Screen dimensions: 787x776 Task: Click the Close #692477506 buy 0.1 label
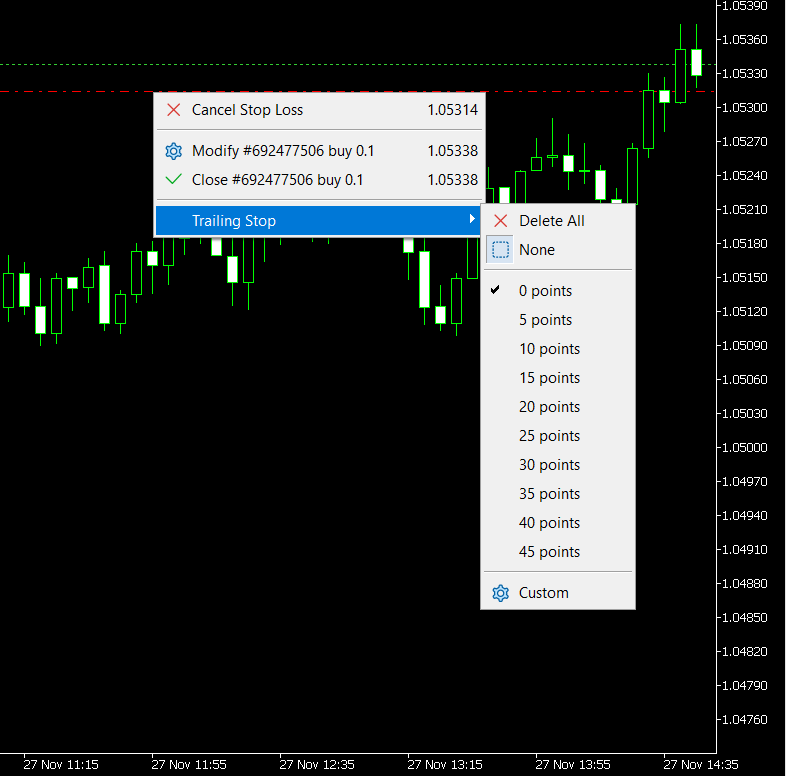277,180
